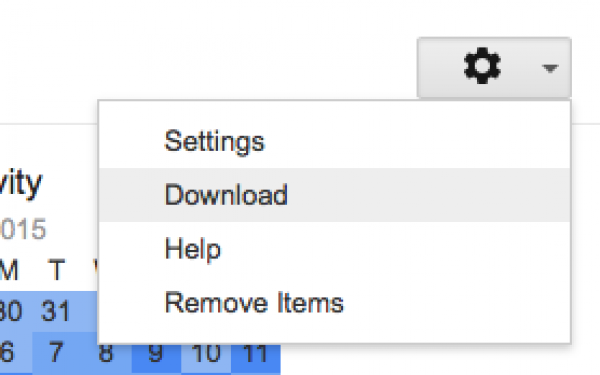Click the Activity heading text
This screenshot has width=600, height=375.
click(x=21, y=184)
